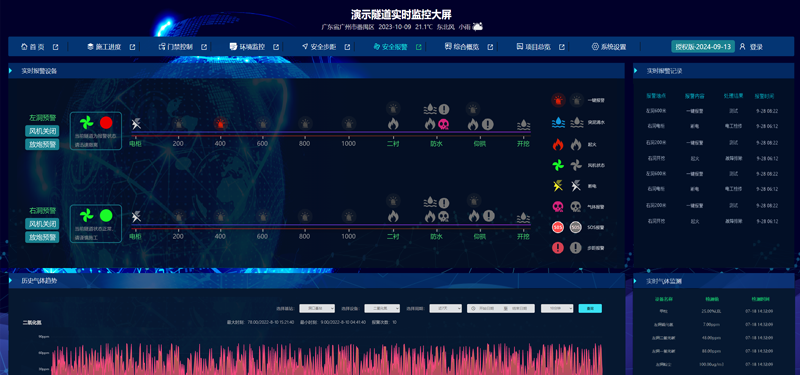Click the start date field in date range picker

(484, 308)
